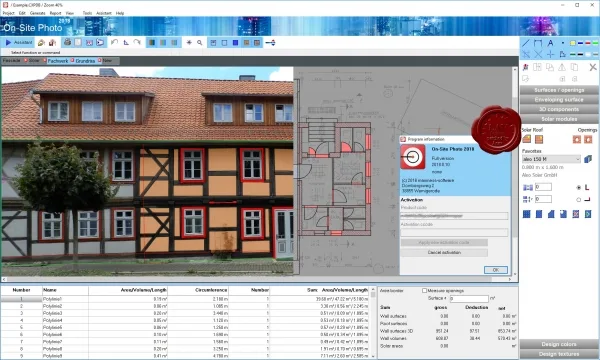Select the large X cross-lines tool
Viewport: 600px width, 360px height.
[538, 54]
